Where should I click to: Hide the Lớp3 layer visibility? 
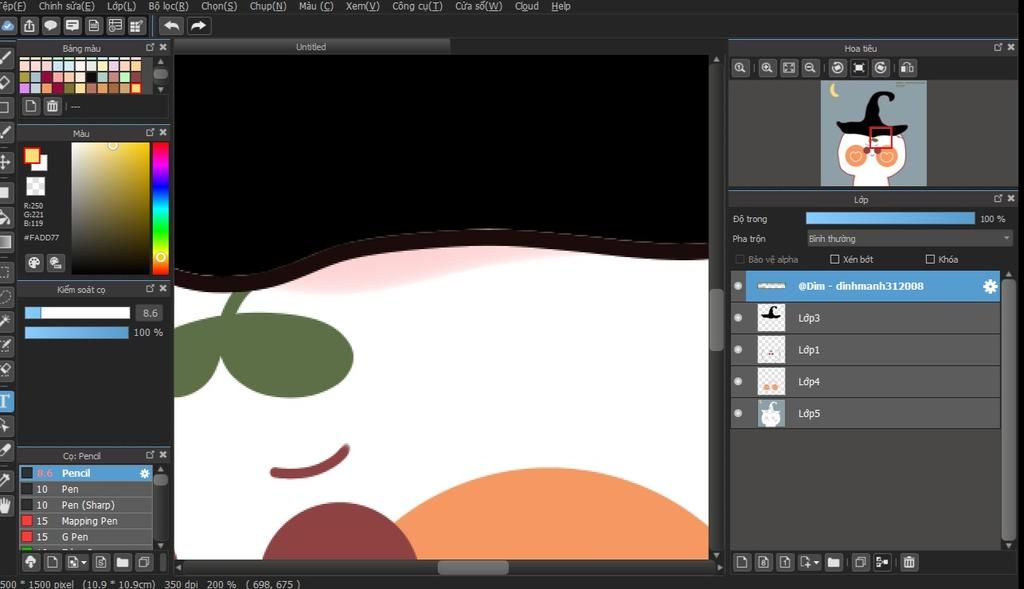click(738, 318)
